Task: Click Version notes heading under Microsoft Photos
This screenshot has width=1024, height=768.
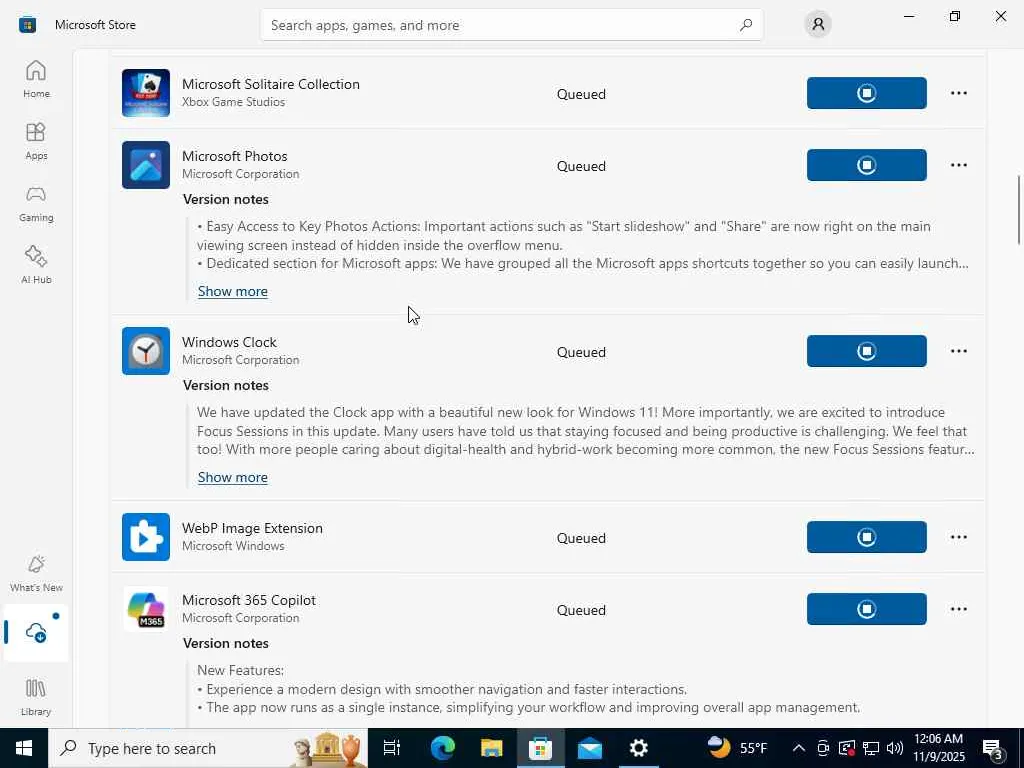Action: (225, 199)
